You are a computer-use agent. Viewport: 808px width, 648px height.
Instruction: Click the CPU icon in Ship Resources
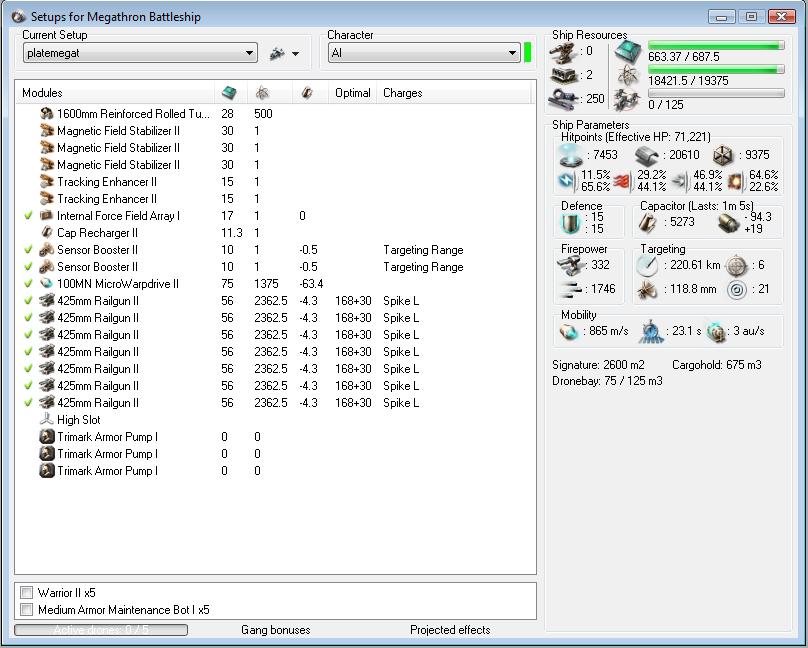pos(628,52)
